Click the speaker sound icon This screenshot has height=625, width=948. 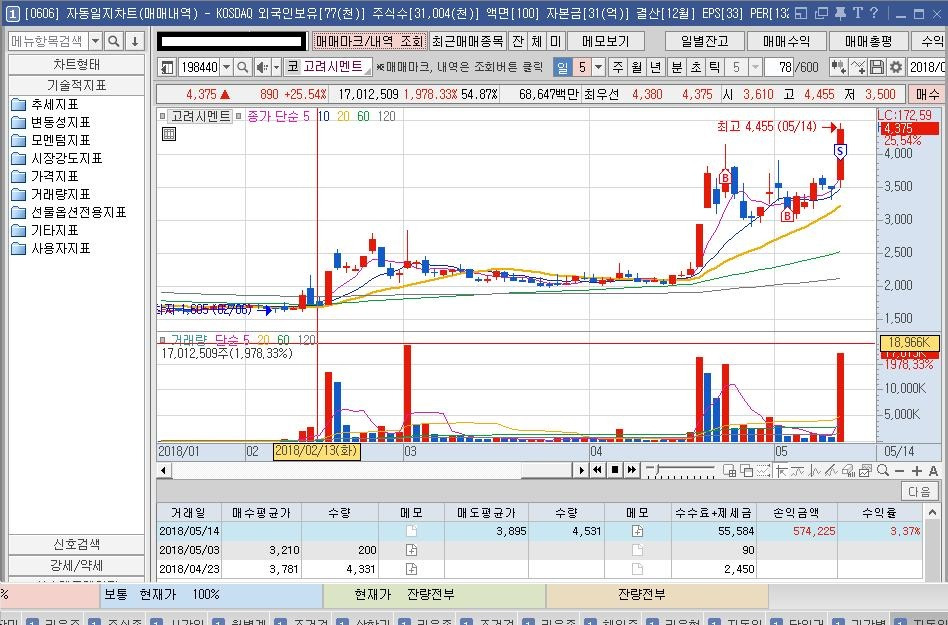click(x=262, y=67)
